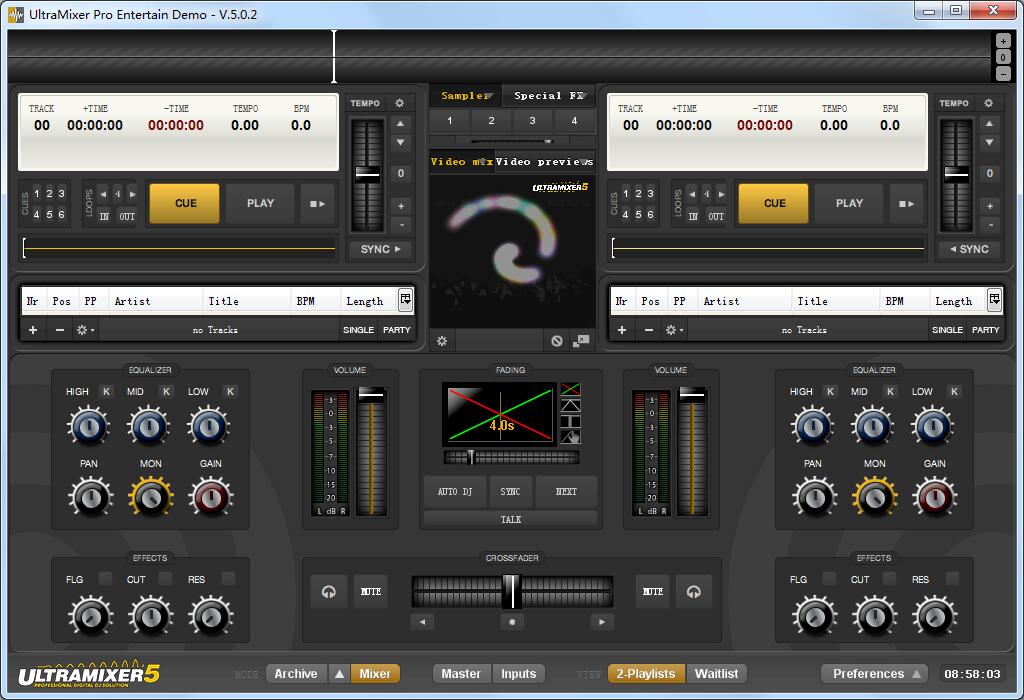Click the crossfader slider handle
The height and width of the screenshot is (700, 1024).
(511, 591)
